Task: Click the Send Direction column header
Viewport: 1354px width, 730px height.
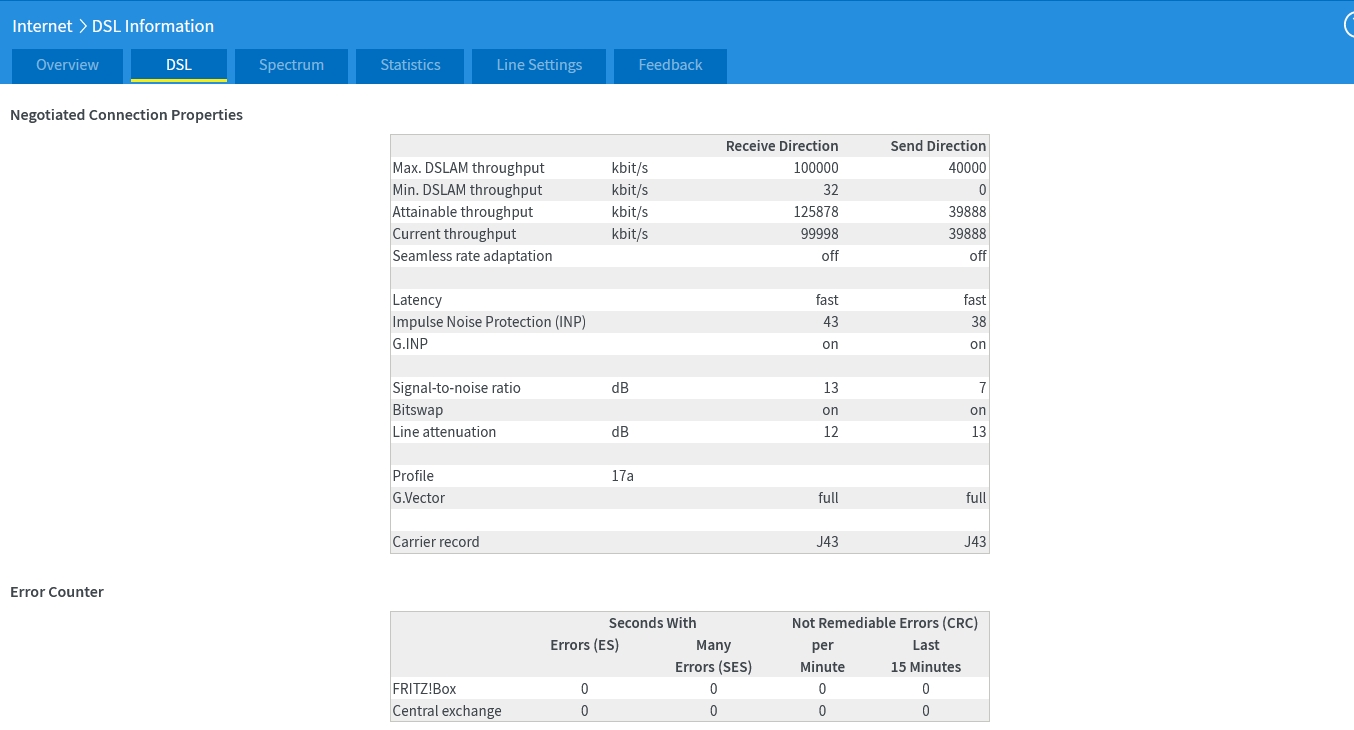Action: (938, 146)
